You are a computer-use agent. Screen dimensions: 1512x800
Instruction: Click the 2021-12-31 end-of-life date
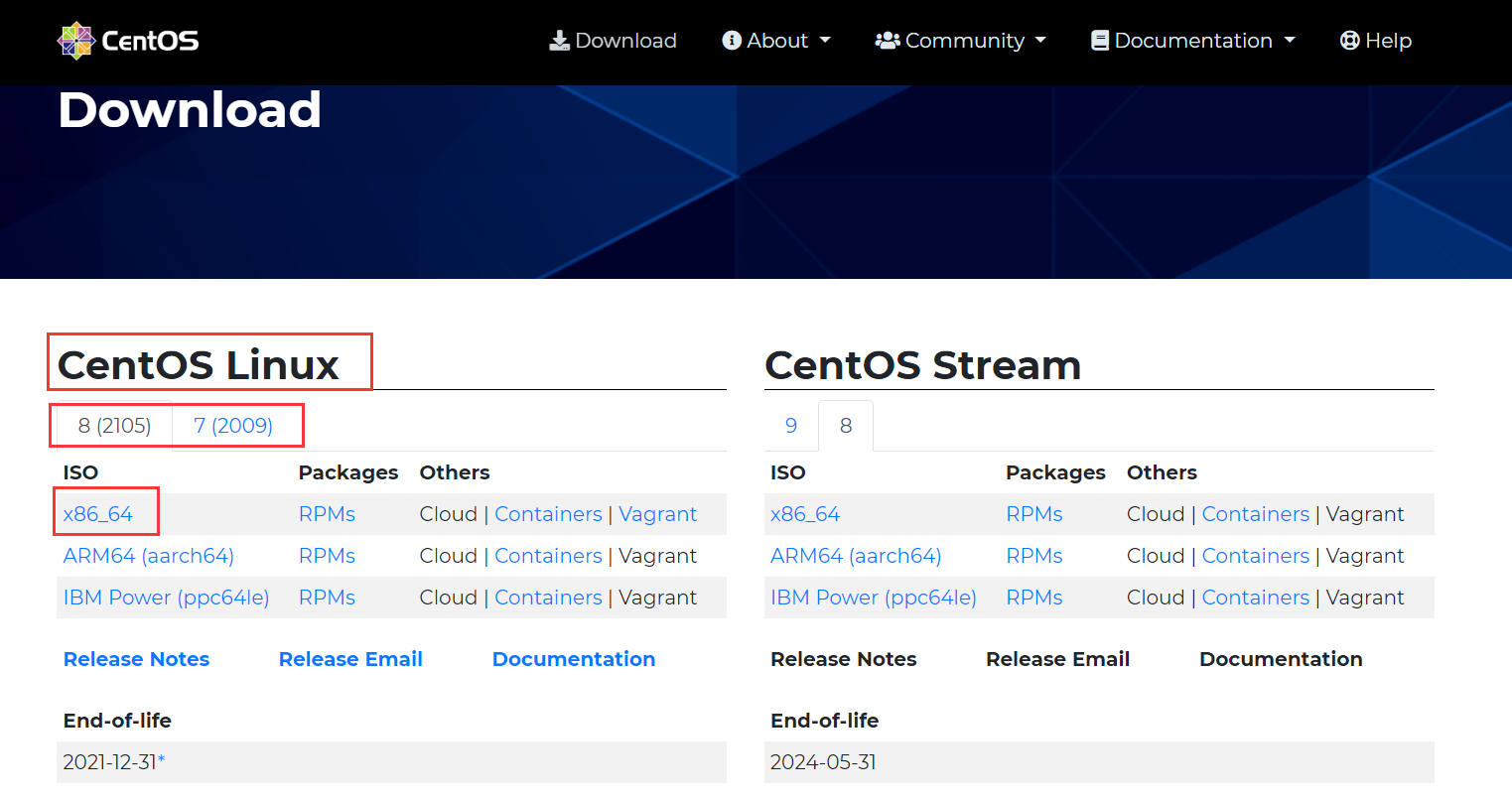110,762
